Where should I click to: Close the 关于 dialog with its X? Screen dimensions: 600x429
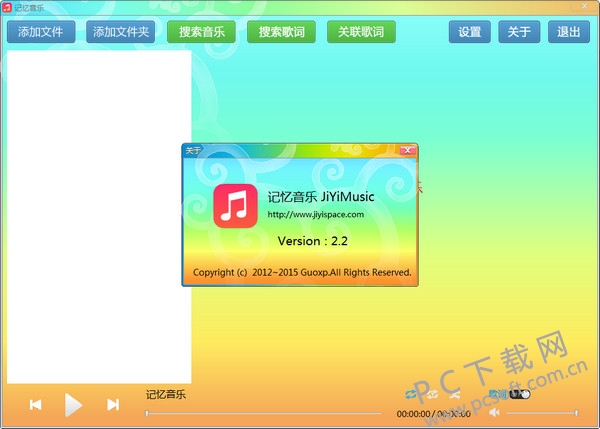408,150
